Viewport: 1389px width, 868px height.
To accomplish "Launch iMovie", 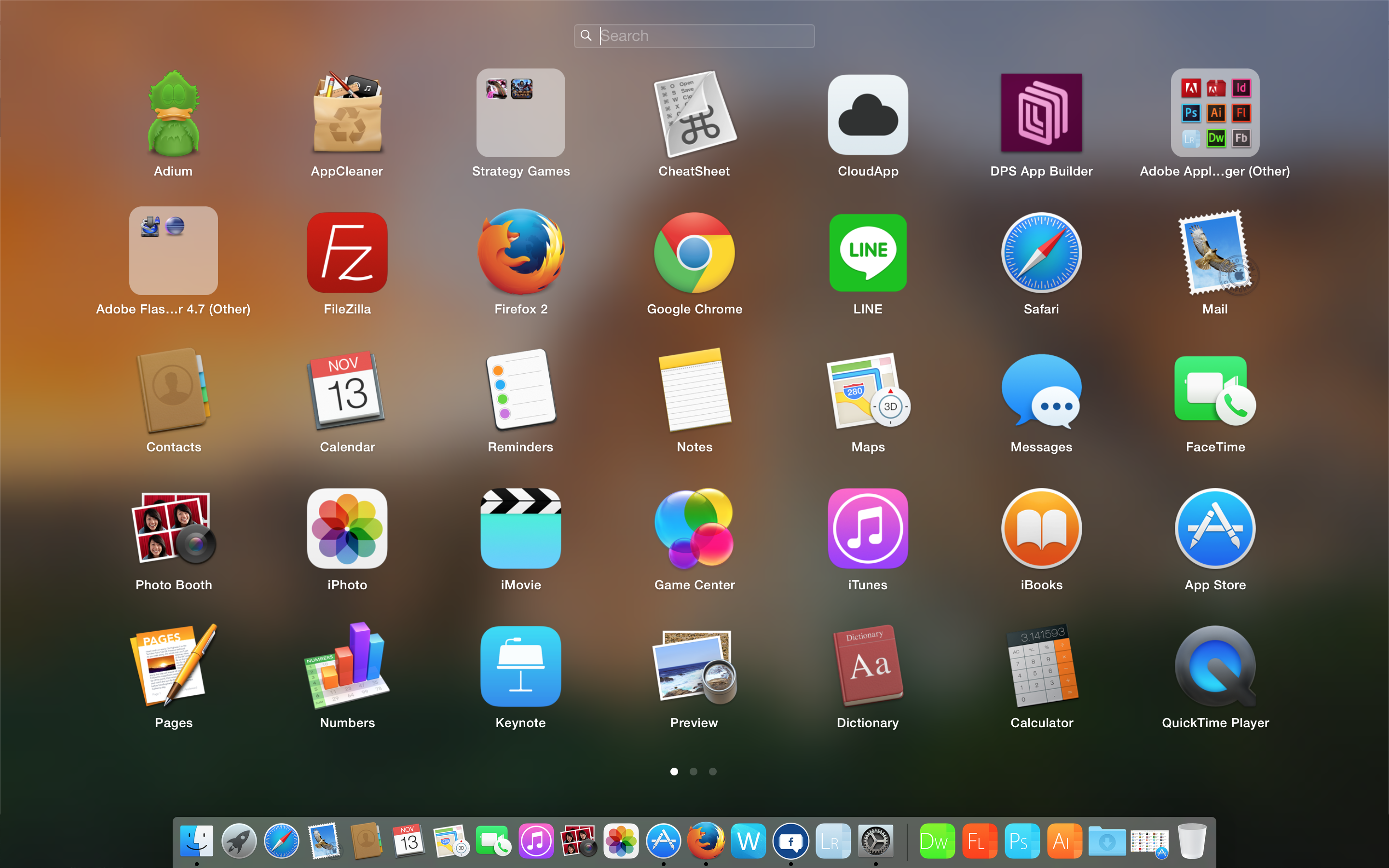I will (520, 528).
